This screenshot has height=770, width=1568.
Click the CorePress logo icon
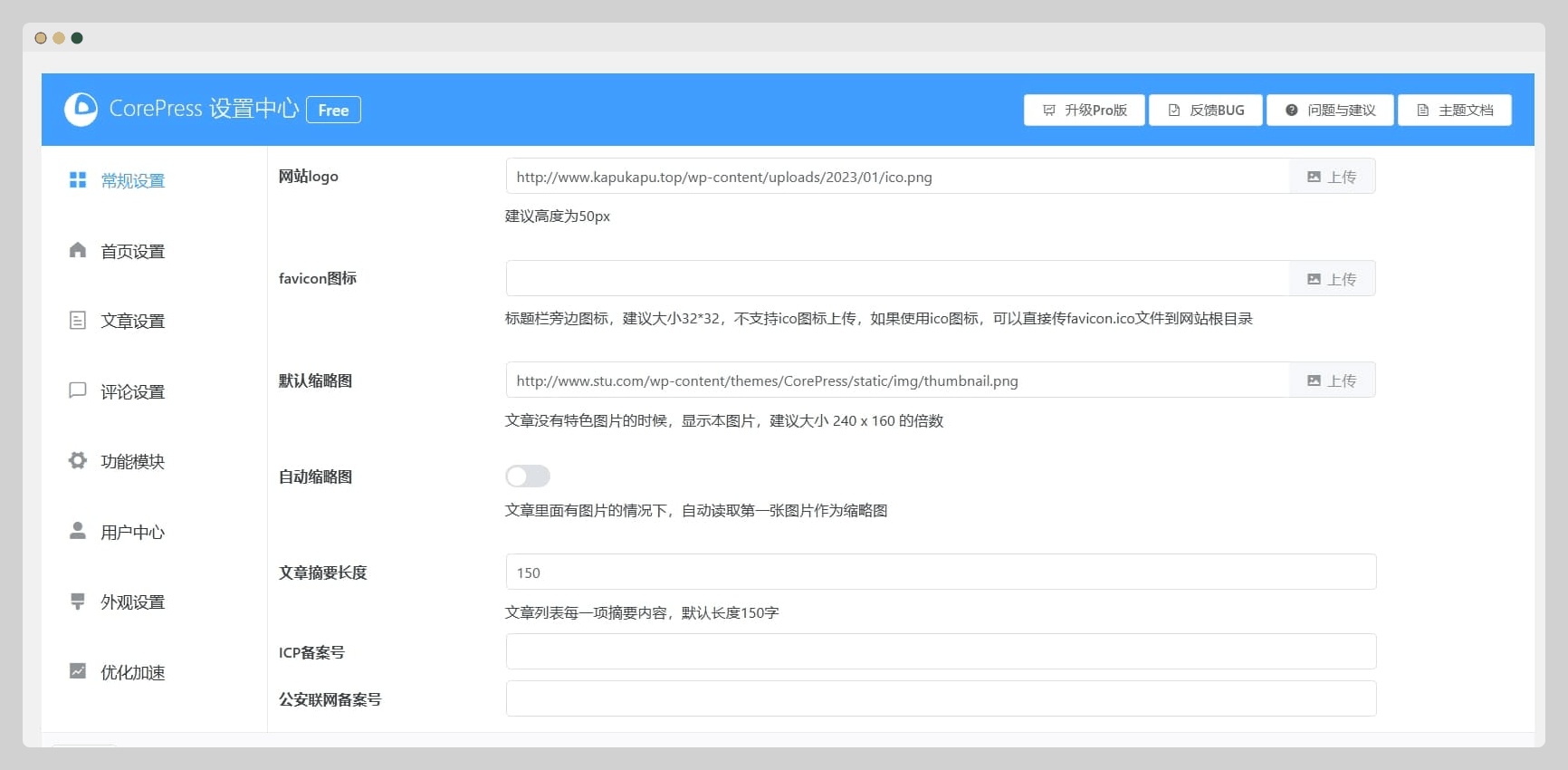(x=81, y=110)
